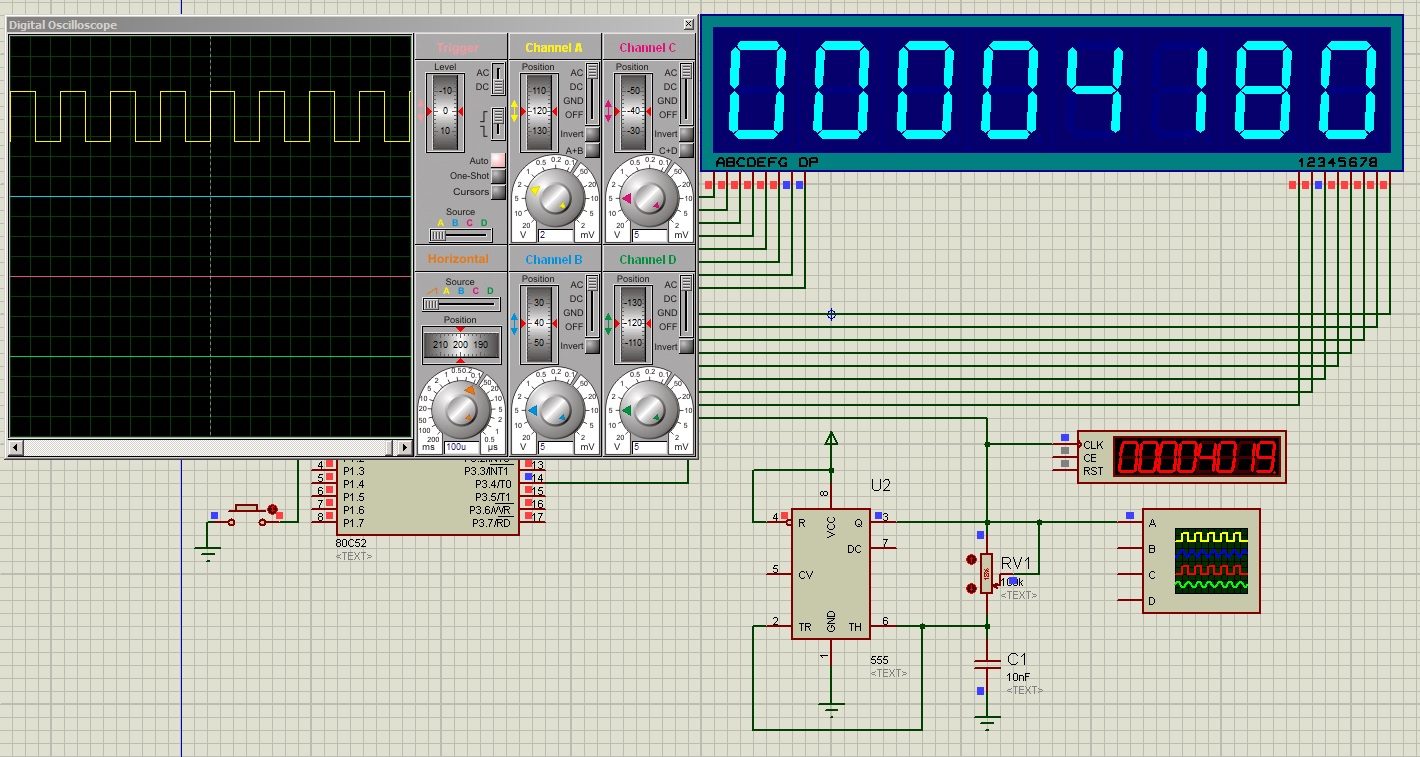Click Channel C volts-per-division knob
The height and width of the screenshot is (757, 1420).
pos(649,199)
